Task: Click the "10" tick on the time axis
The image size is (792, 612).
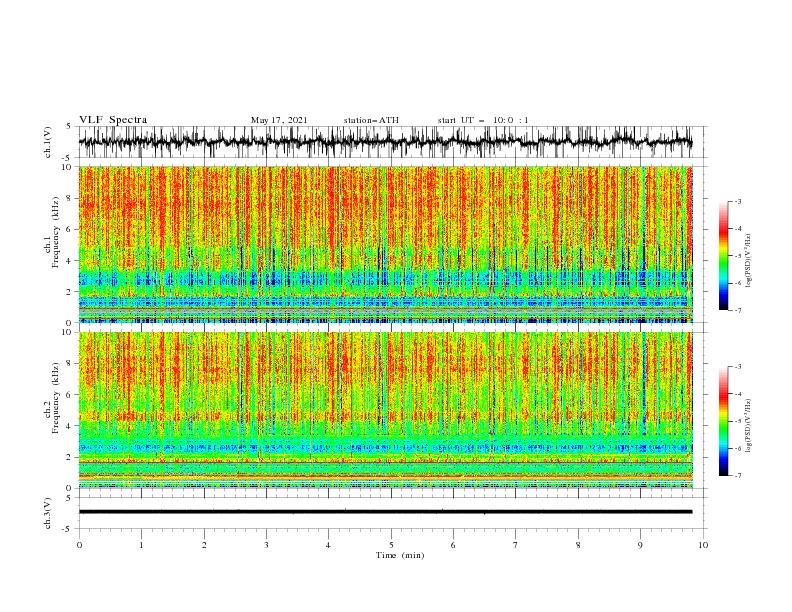Action: pyautogui.click(x=703, y=545)
